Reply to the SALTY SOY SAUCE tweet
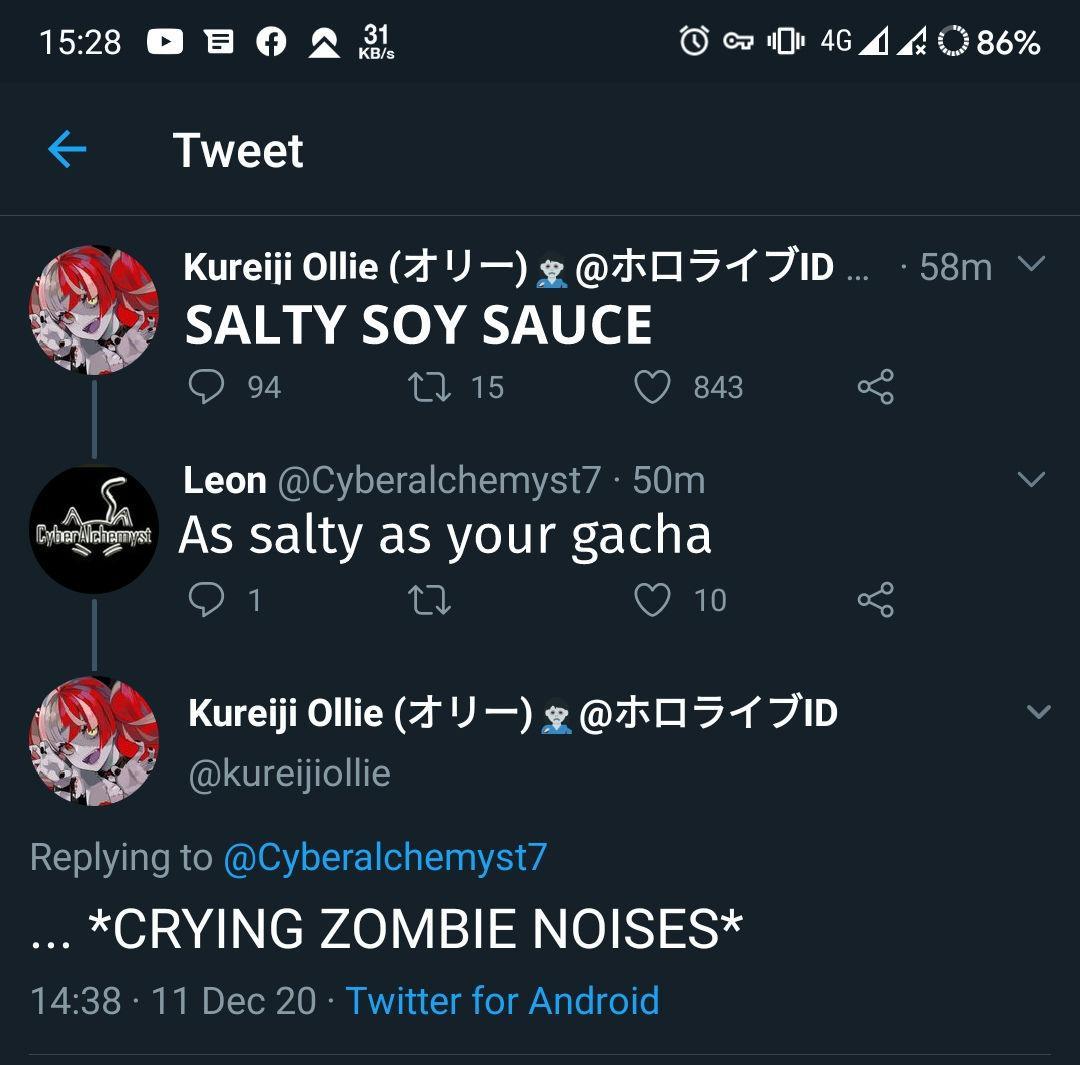The height and width of the screenshot is (1065, 1080). (x=207, y=387)
